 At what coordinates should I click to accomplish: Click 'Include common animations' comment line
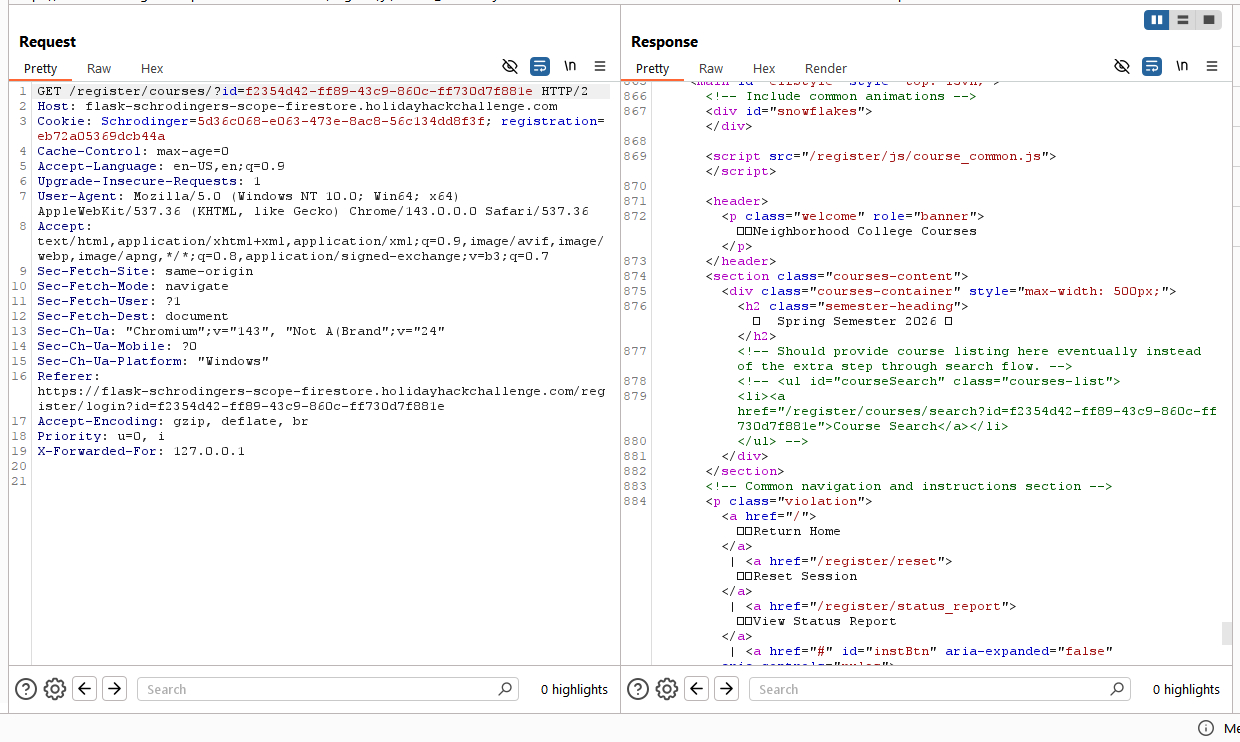(x=841, y=96)
